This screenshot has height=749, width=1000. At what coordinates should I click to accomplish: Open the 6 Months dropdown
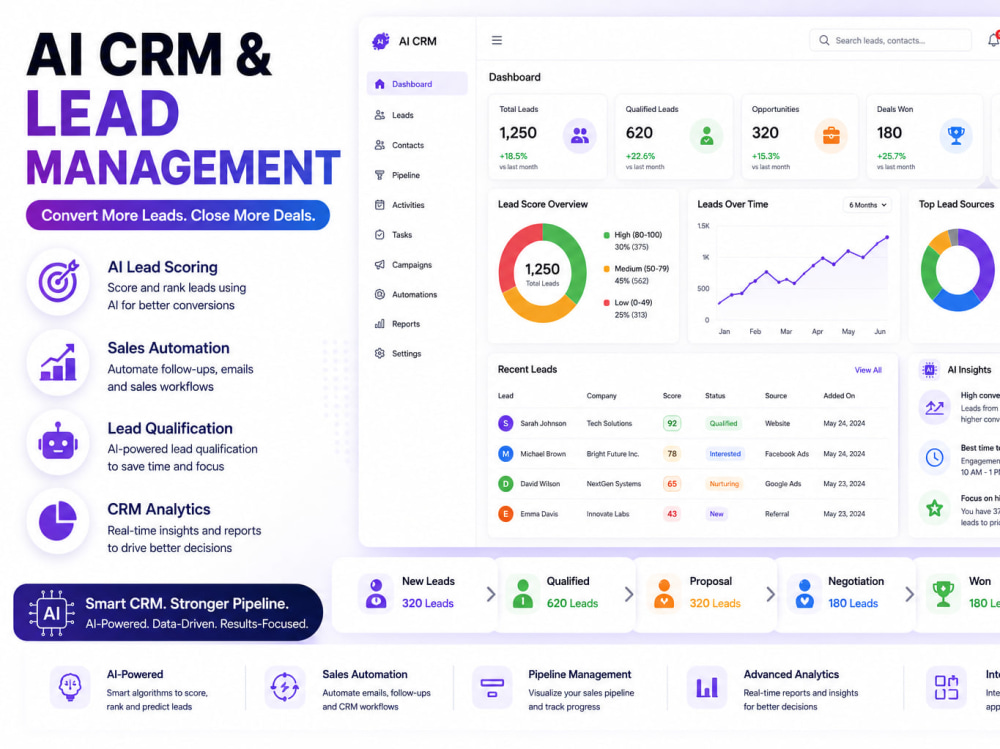click(867, 205)
